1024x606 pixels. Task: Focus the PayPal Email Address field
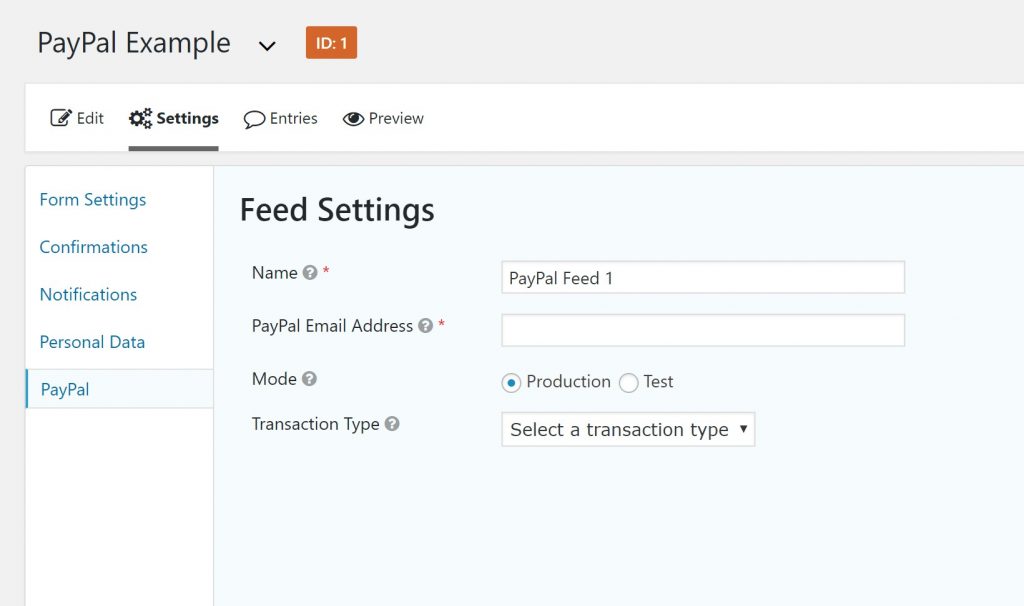point(702,330)
